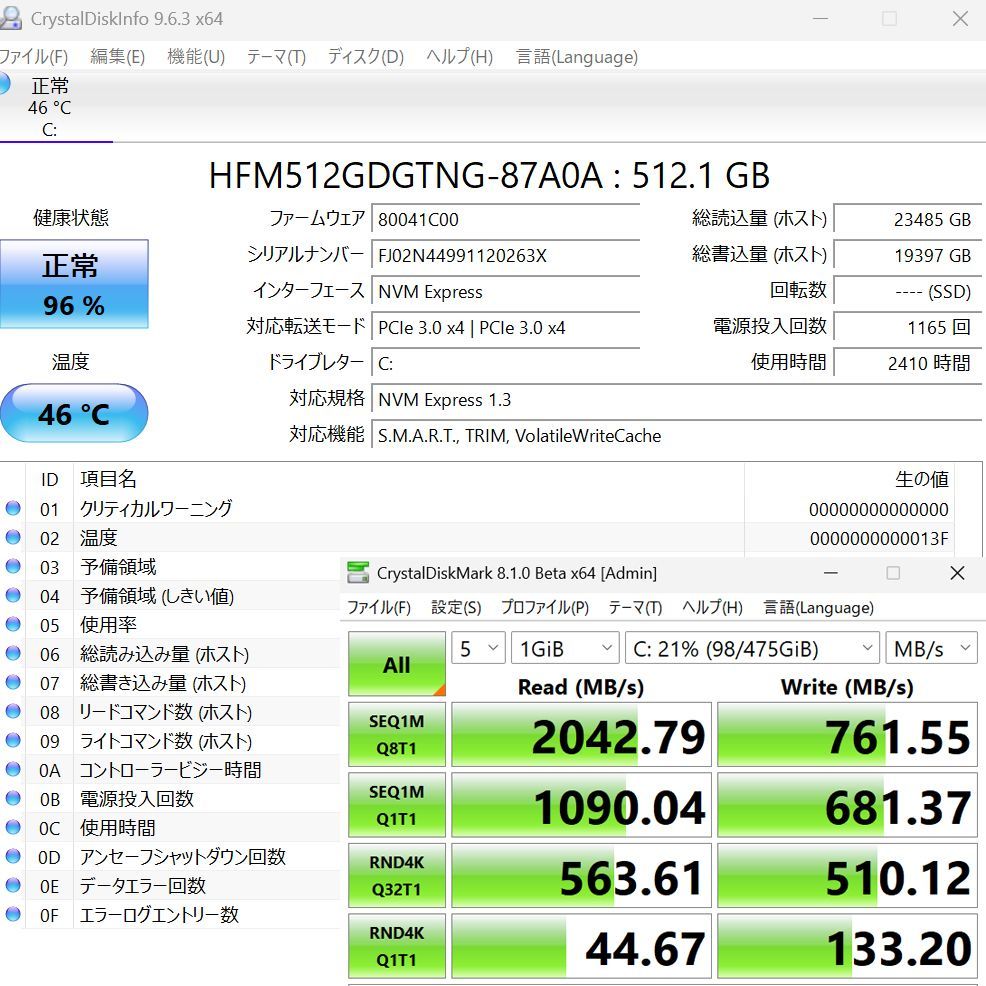The height and width of the screenshot is (986, 986).
Task: Open unit dropdown showing MB/s
Action: (x=931, y=648)
